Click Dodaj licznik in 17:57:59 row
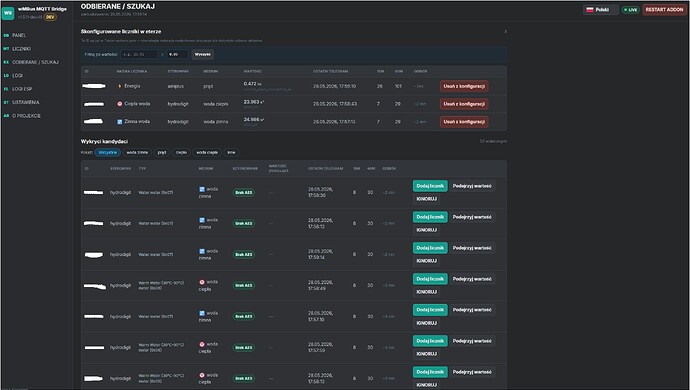690x390 pixels. pos(430,341)
